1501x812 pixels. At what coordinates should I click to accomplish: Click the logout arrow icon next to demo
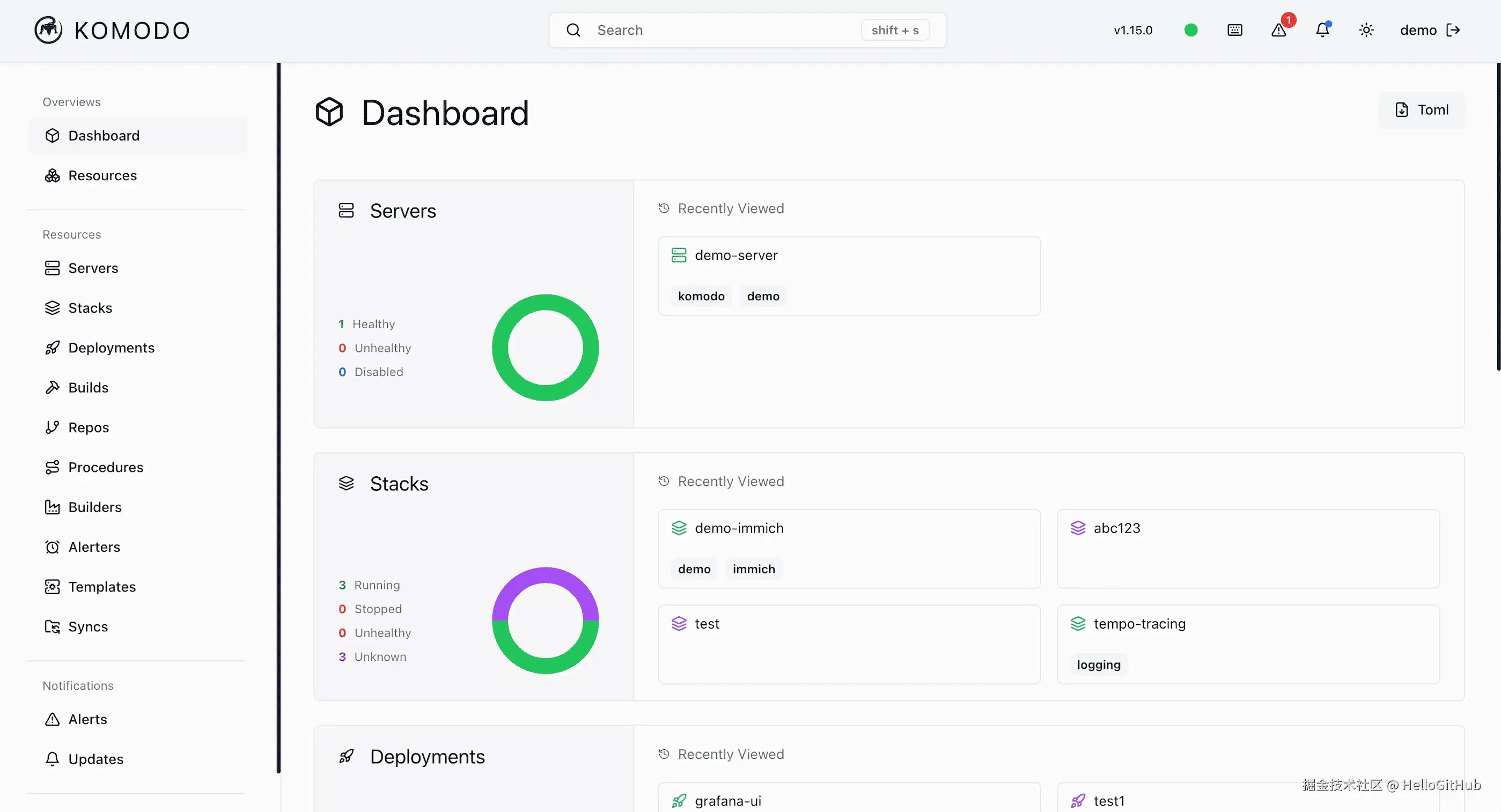1453,29
